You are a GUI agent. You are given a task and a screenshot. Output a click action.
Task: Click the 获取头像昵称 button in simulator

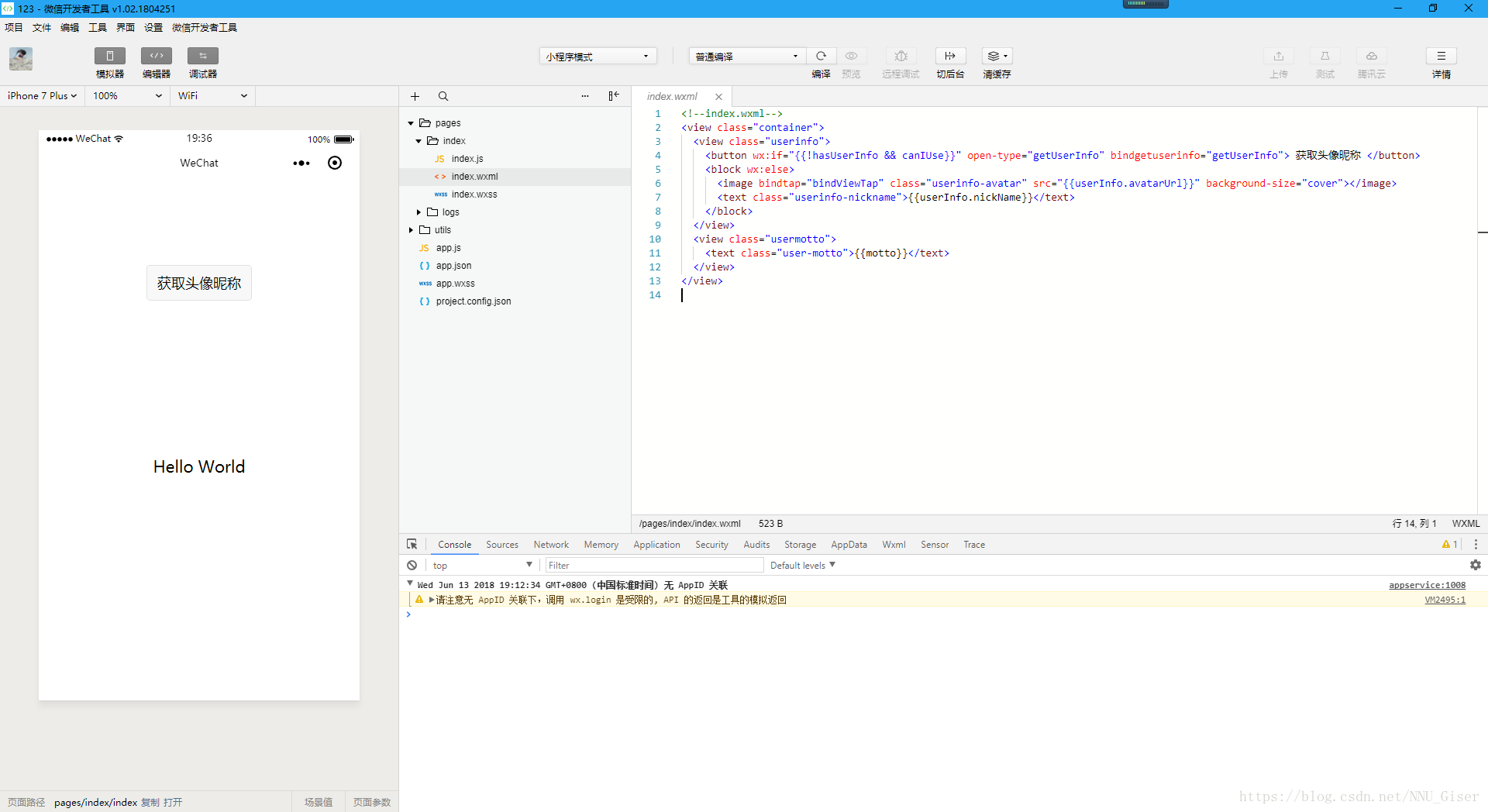199,284
